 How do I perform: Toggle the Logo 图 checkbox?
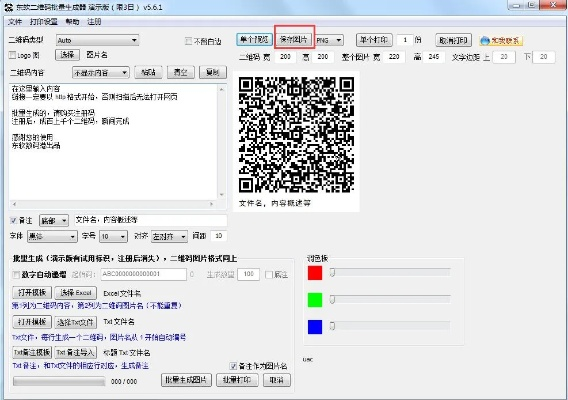tap(13, 55)
